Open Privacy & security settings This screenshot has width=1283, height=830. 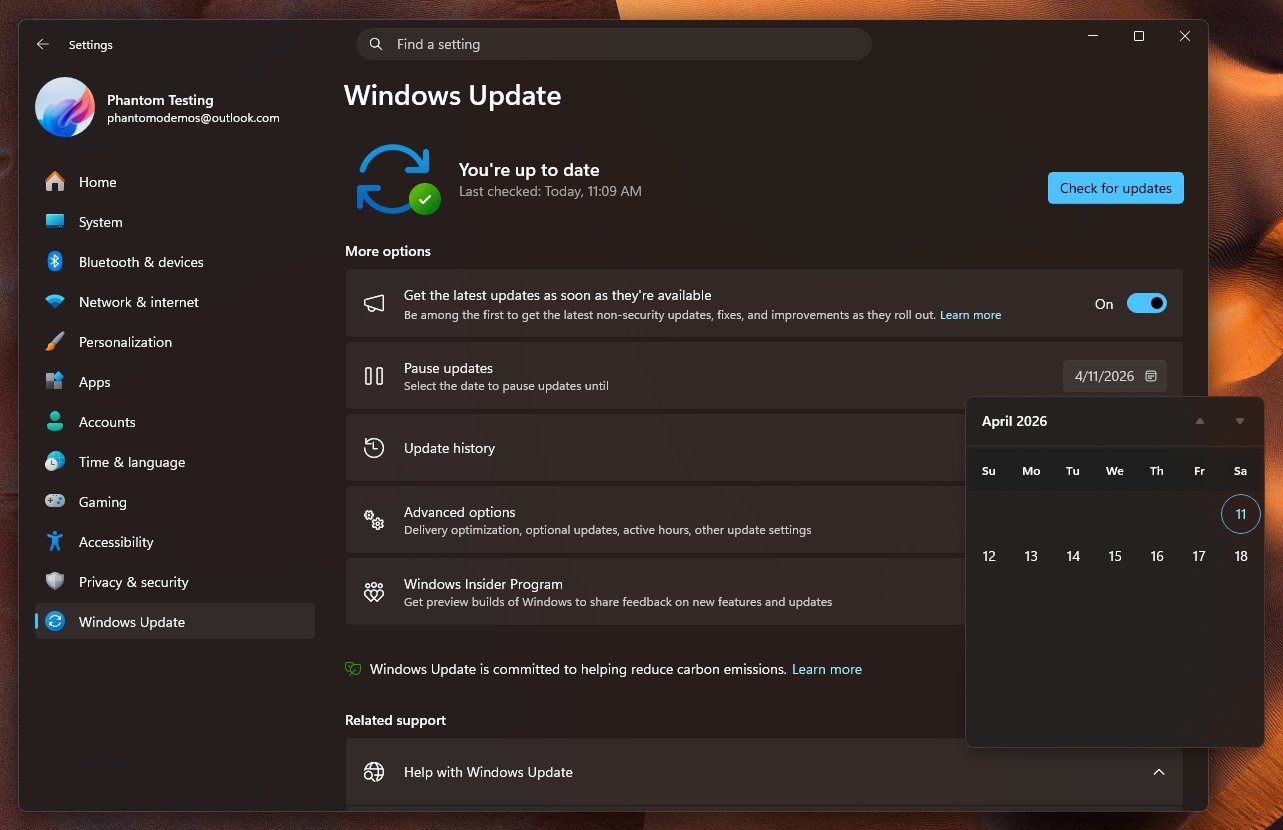pyautogui.click(x=133, y=582)
